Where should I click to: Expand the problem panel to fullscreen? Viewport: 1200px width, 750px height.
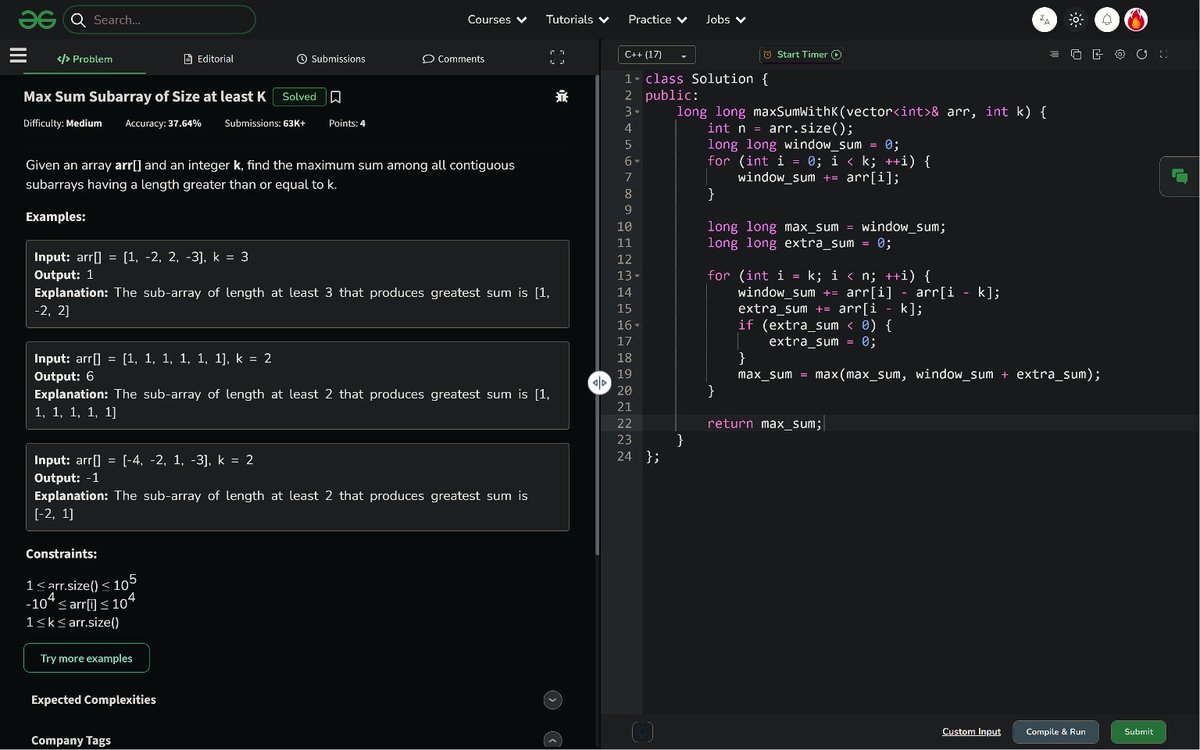pos(557,58)
